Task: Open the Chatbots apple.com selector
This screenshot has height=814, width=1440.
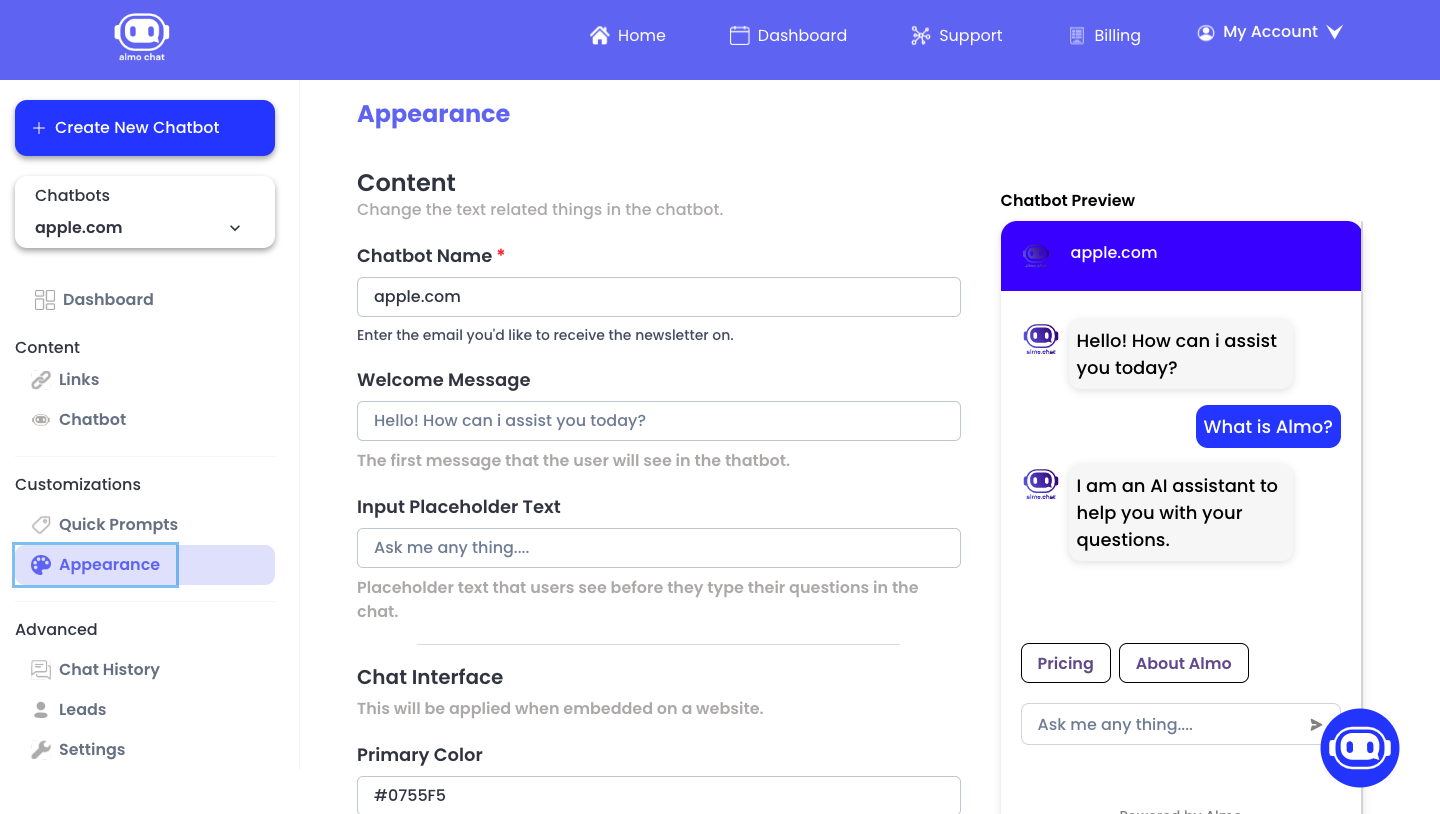Action: (x=145, y=212)
